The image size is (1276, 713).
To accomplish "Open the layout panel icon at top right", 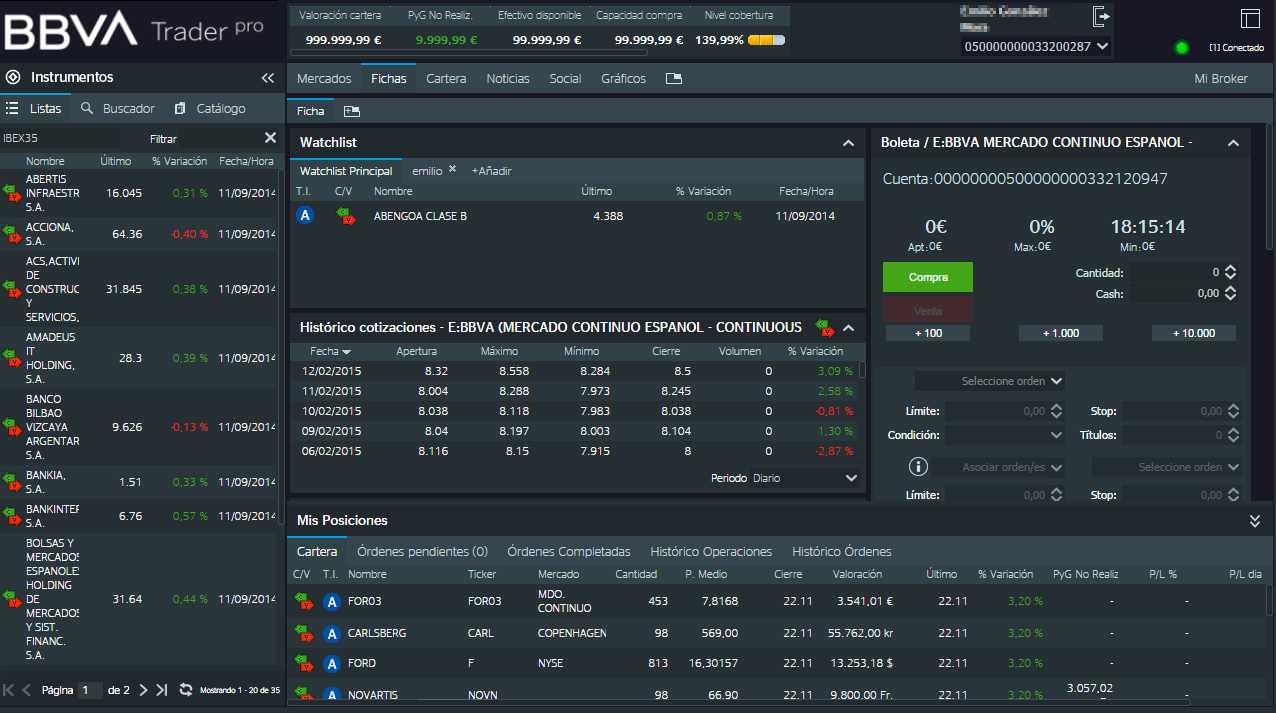I will (1250, 19).
